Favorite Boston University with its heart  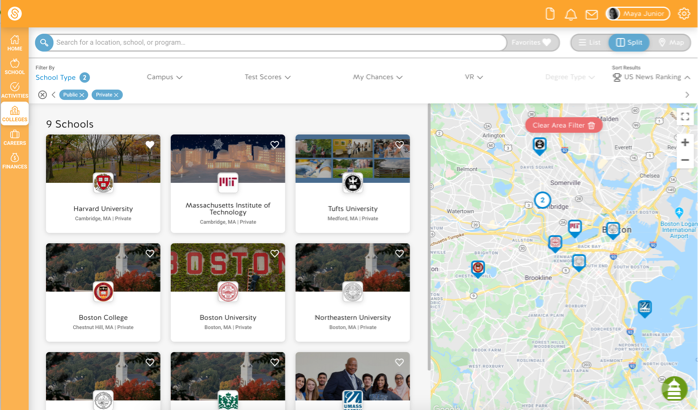pos(275,253)
